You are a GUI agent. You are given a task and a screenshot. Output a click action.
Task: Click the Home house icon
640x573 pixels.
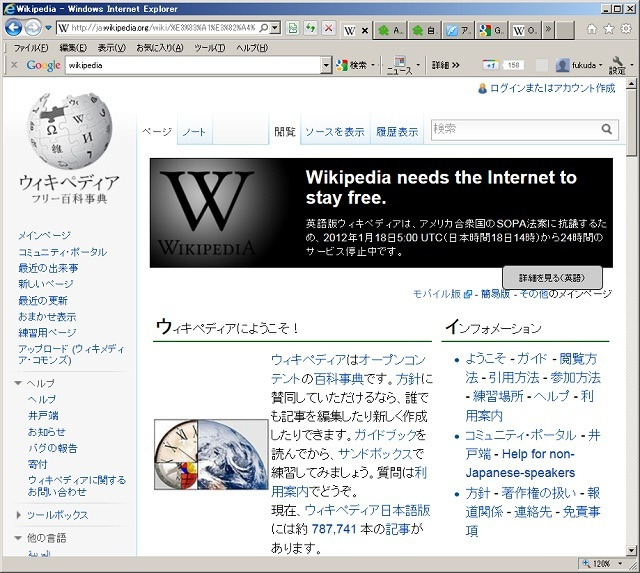[x=591, y=29]
